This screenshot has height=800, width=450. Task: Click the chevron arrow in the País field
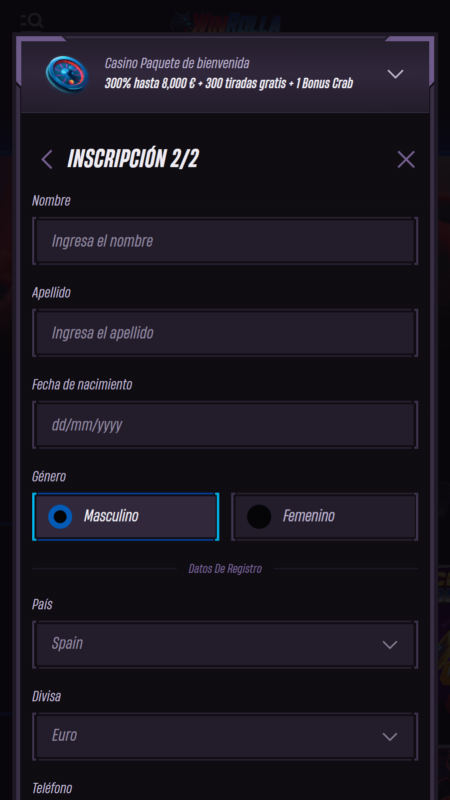[x=390, y=645]
